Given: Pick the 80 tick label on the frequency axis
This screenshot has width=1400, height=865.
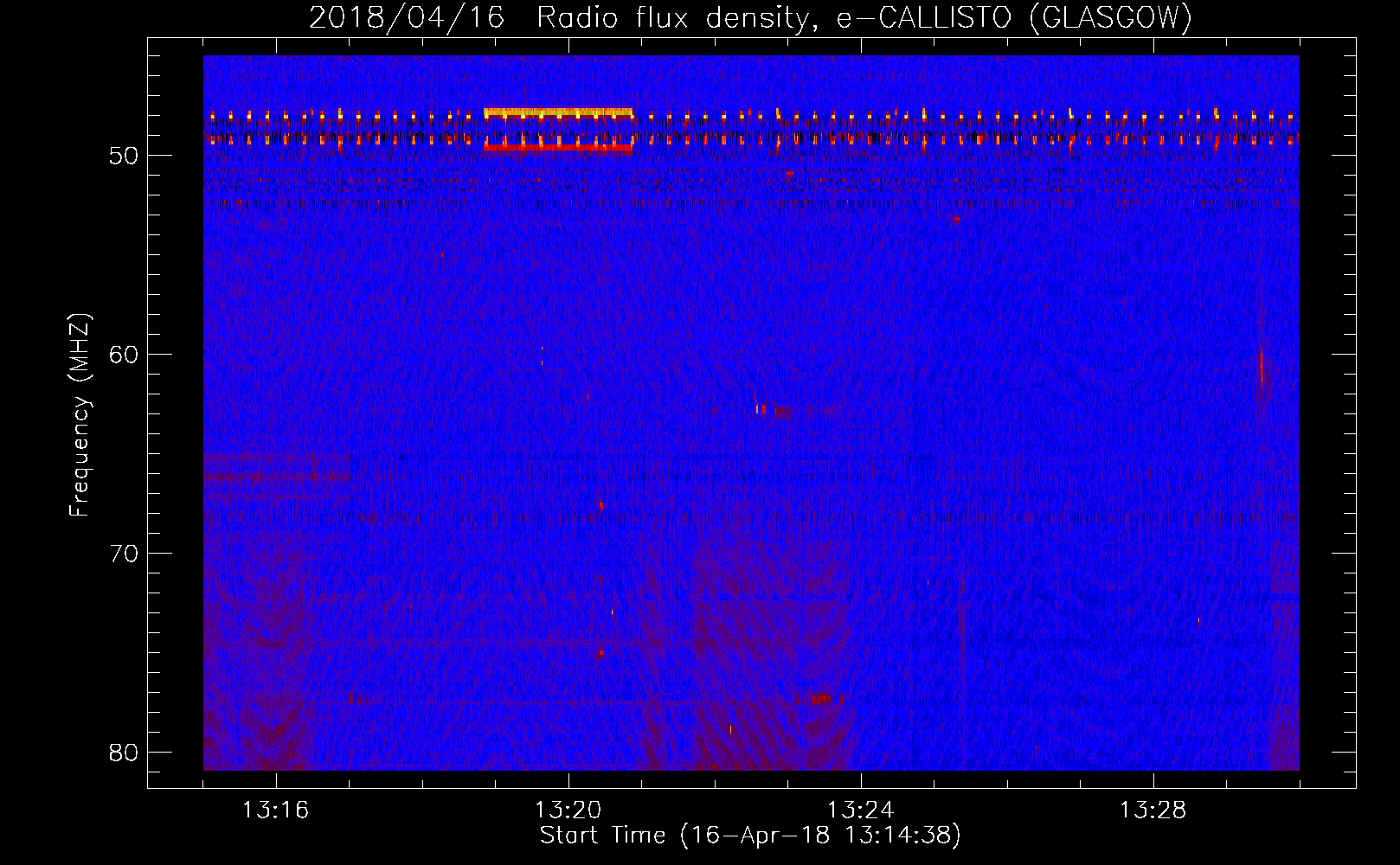Looking at the screenshot, I should tap(123, 753).
